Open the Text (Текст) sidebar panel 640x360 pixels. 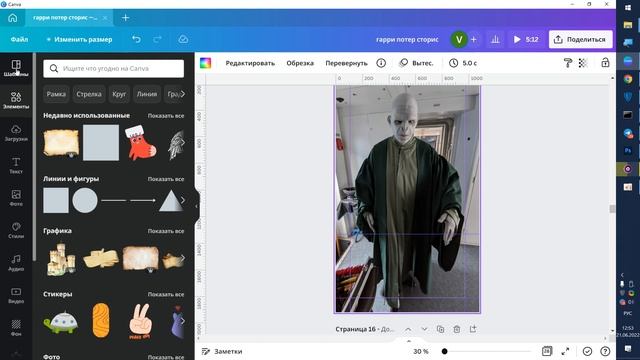(x=16, y=165)
